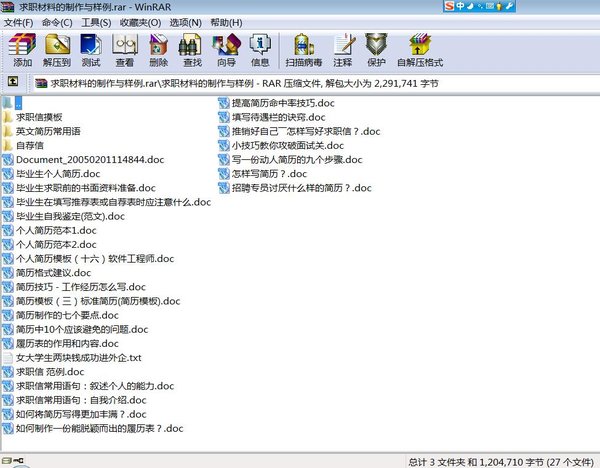Select 推销好自己—怎样写好求职信？.doc file

click(x=299, y=131)
